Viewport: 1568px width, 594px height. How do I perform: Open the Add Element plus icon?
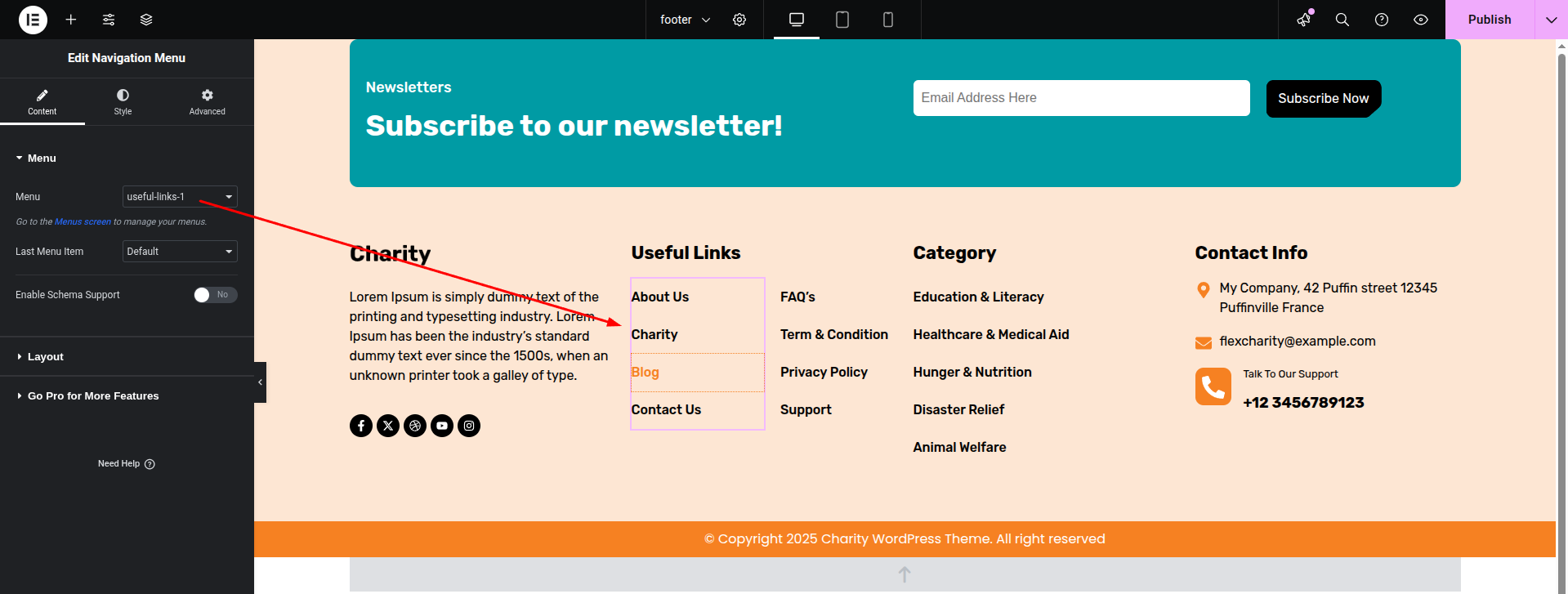coord(71,20)
